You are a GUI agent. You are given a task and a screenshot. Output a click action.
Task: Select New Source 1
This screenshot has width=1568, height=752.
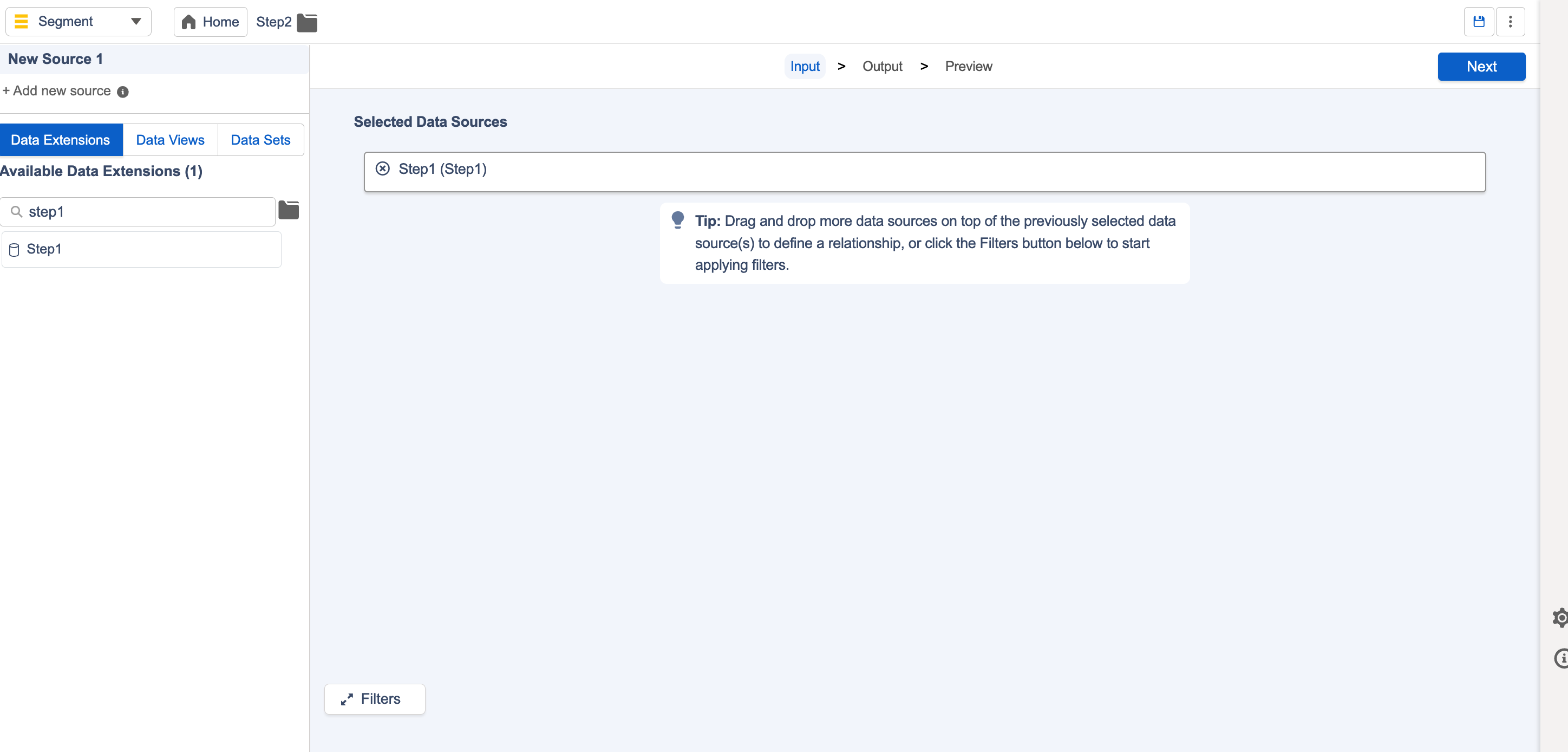155,59
